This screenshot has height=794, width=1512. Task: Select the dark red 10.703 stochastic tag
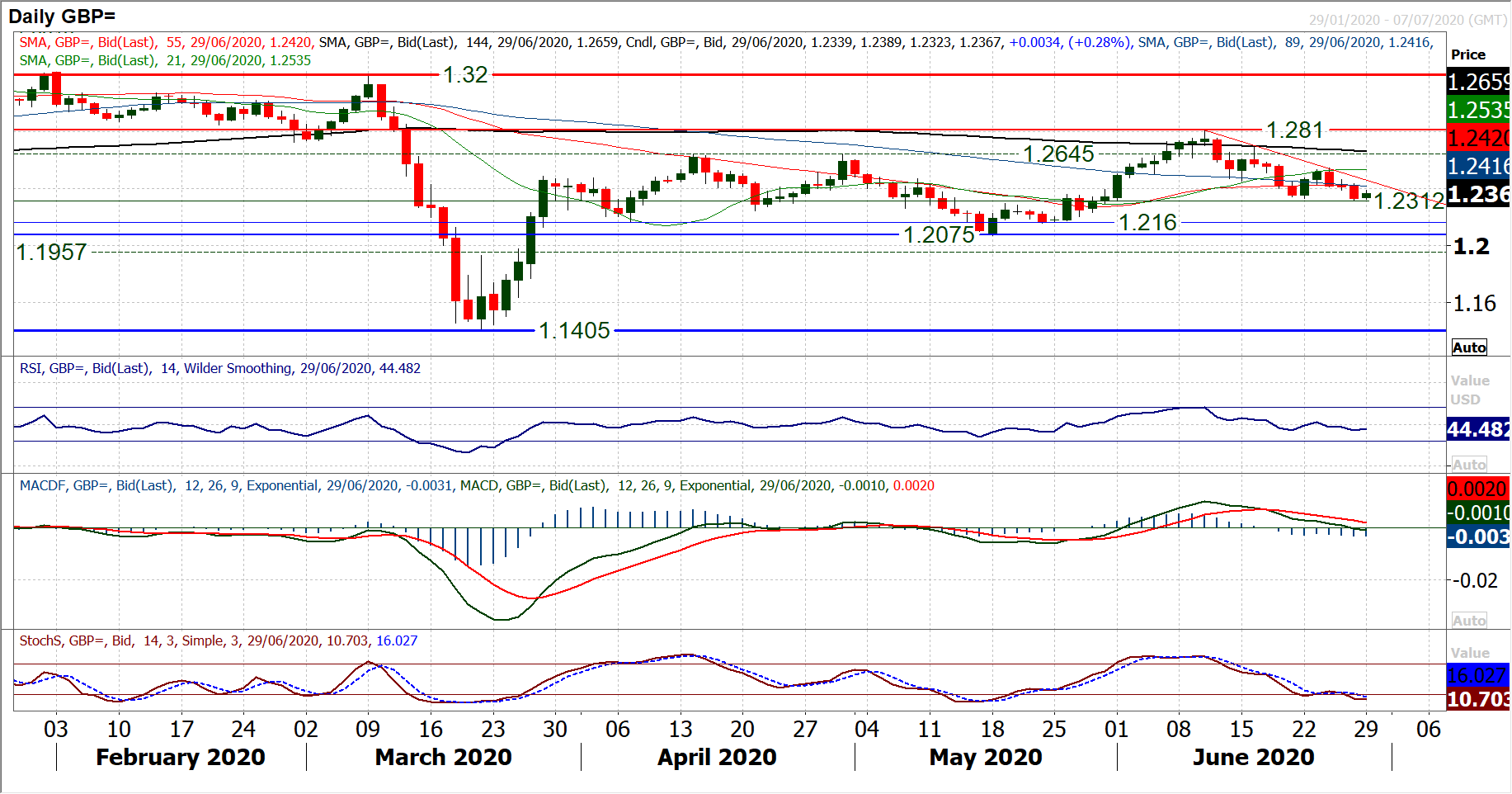click(x=1478, y=699)
